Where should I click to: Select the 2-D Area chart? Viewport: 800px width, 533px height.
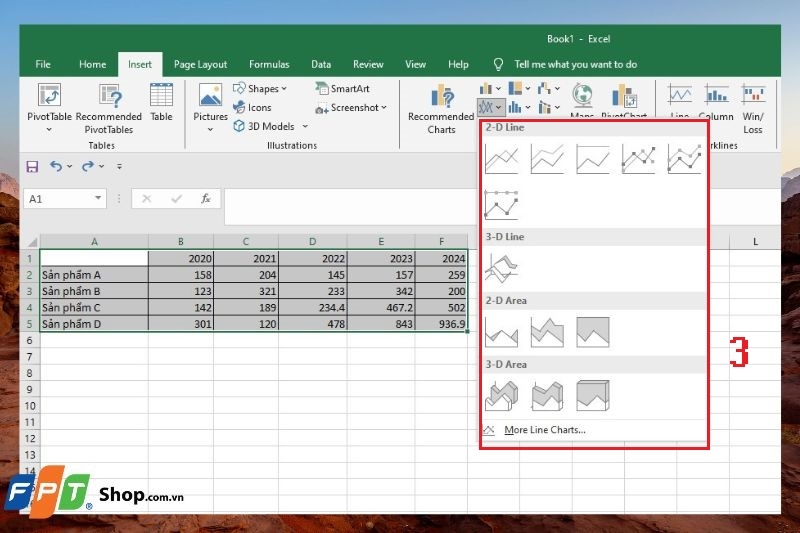pos(502,332)
